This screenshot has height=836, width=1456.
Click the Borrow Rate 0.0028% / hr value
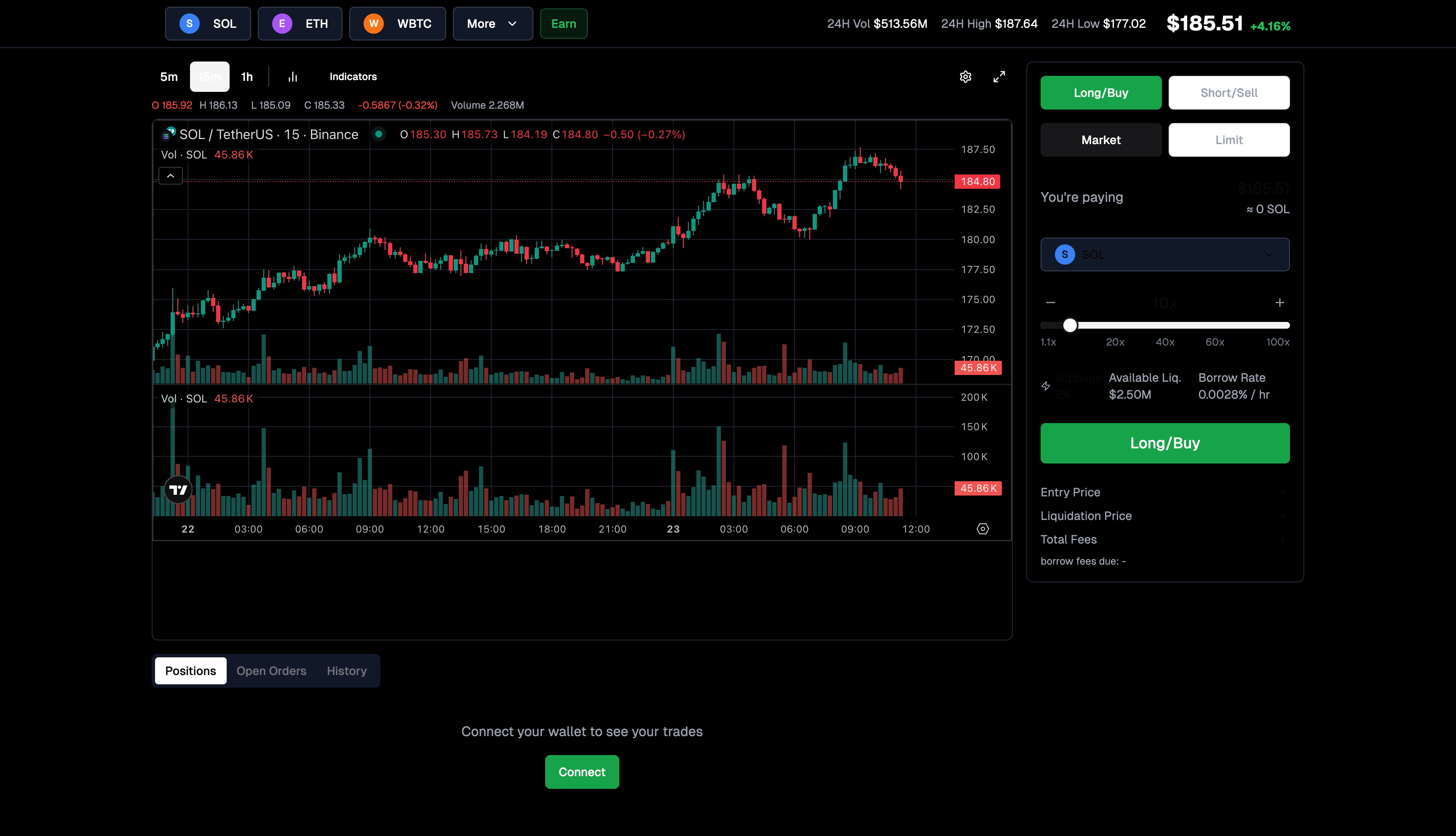point(1234,394)
